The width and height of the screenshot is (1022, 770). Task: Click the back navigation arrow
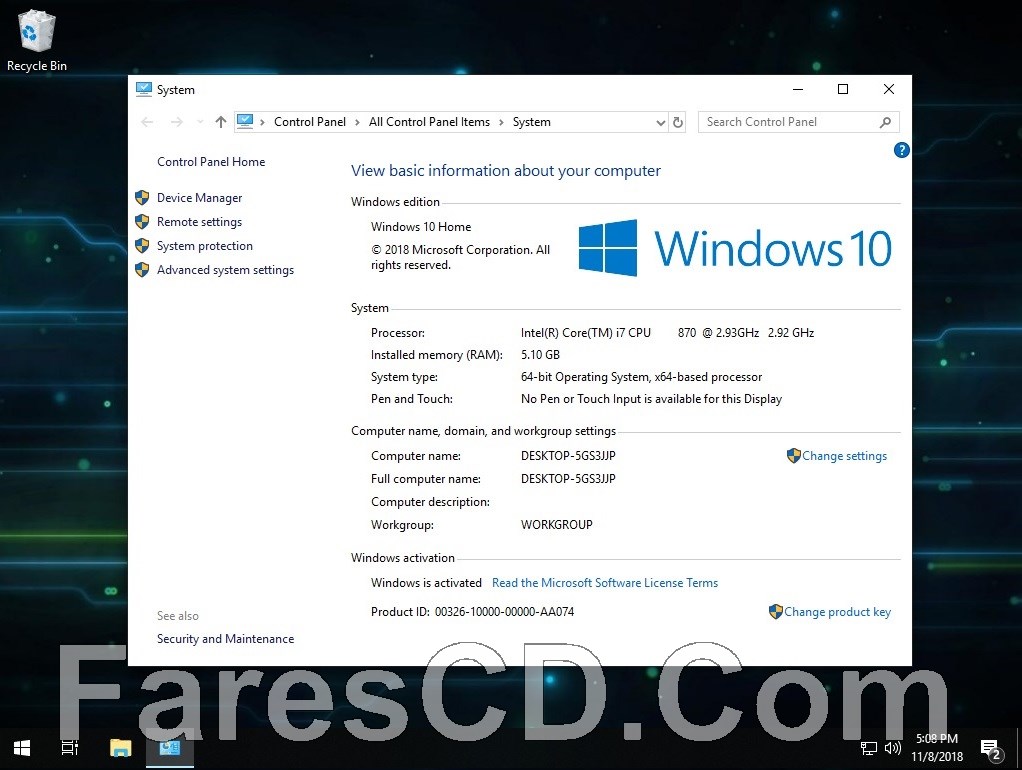click(x=147, y=122)
